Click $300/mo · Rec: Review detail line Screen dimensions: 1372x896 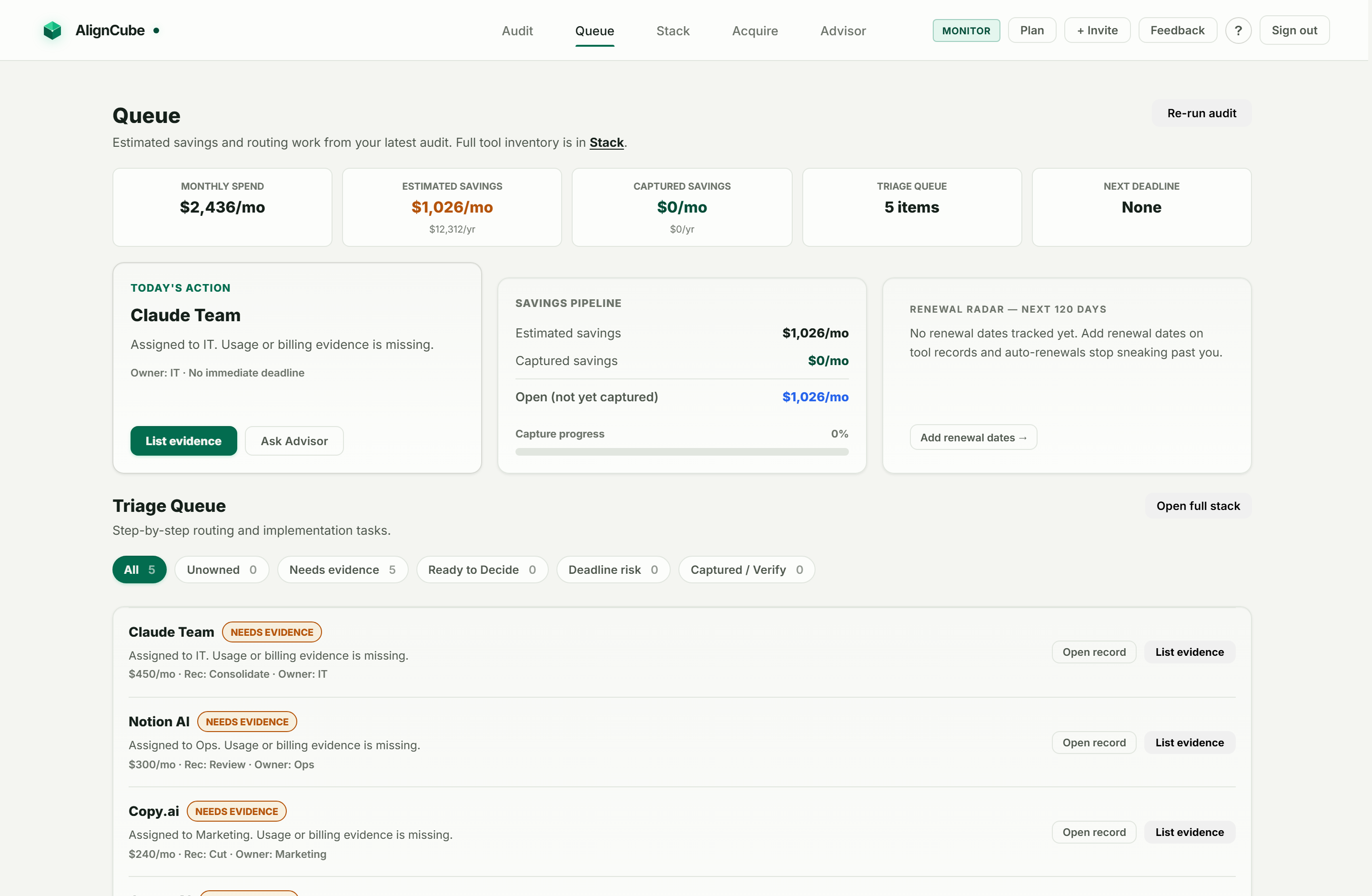point(222,764)
